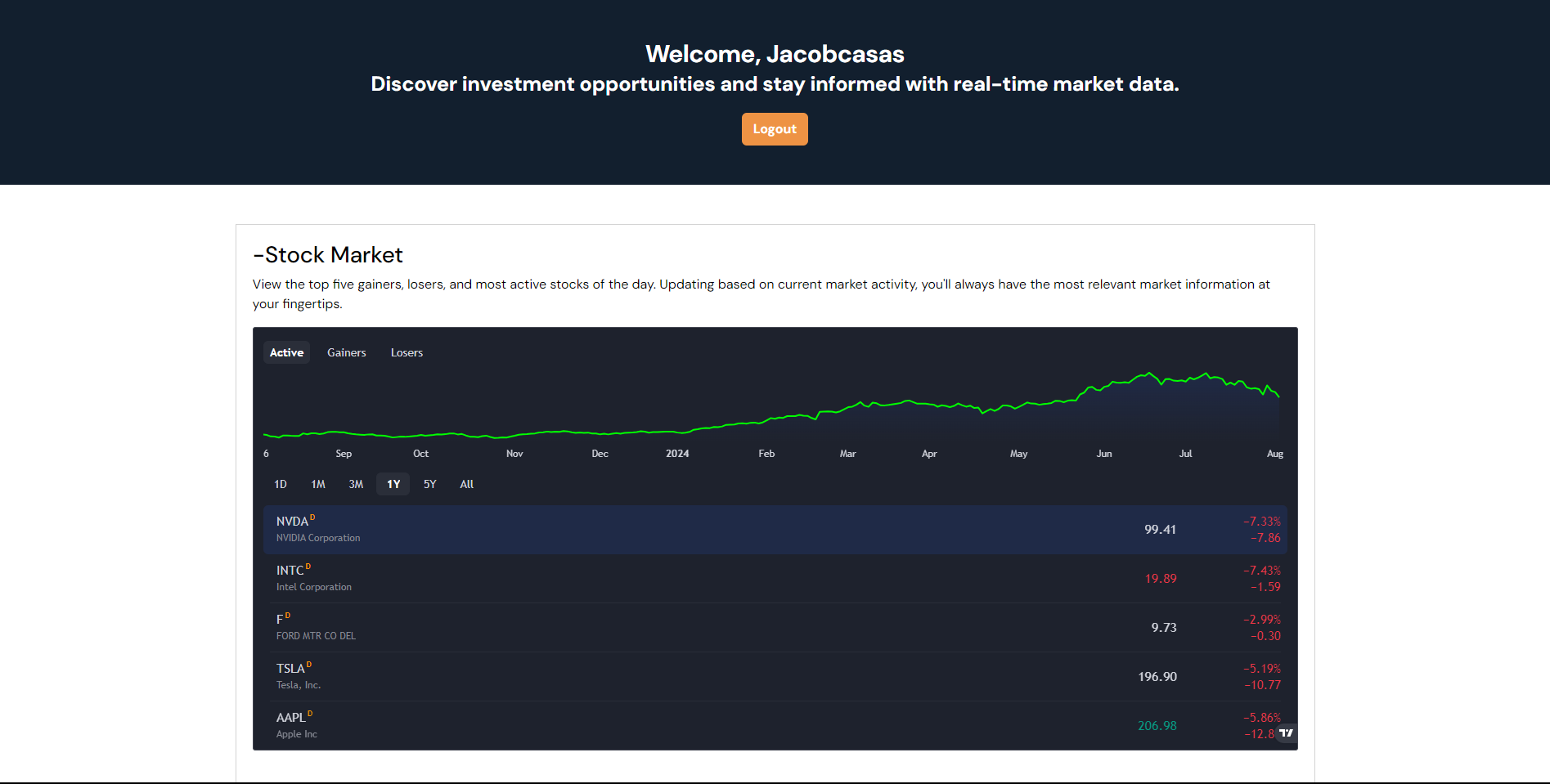This screenshot has width=1550, height=784.
Task: Select the 1D time range
Action: pyautogui.click(x=281, y=484)
